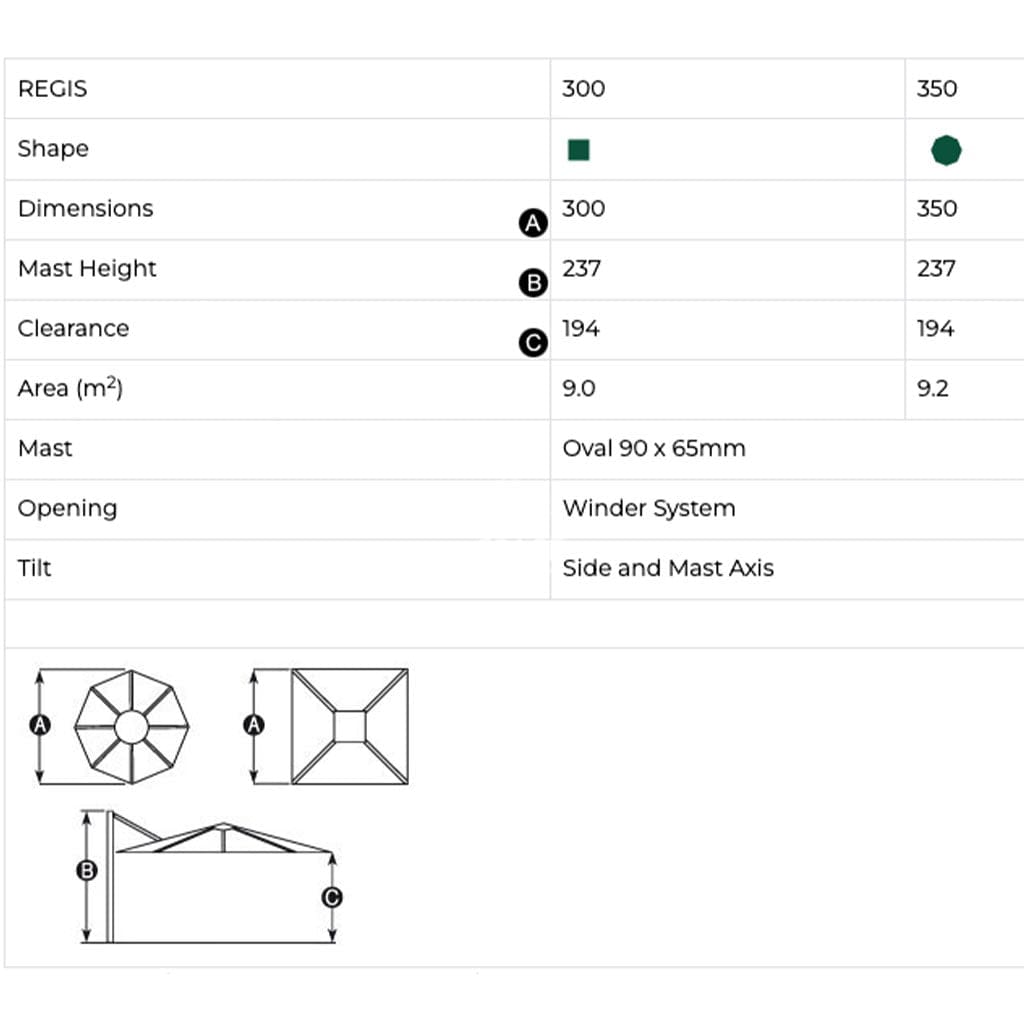Open the side-view parasol diagram
Viewport: 1024px width, 1024px height.
(220, 880)
